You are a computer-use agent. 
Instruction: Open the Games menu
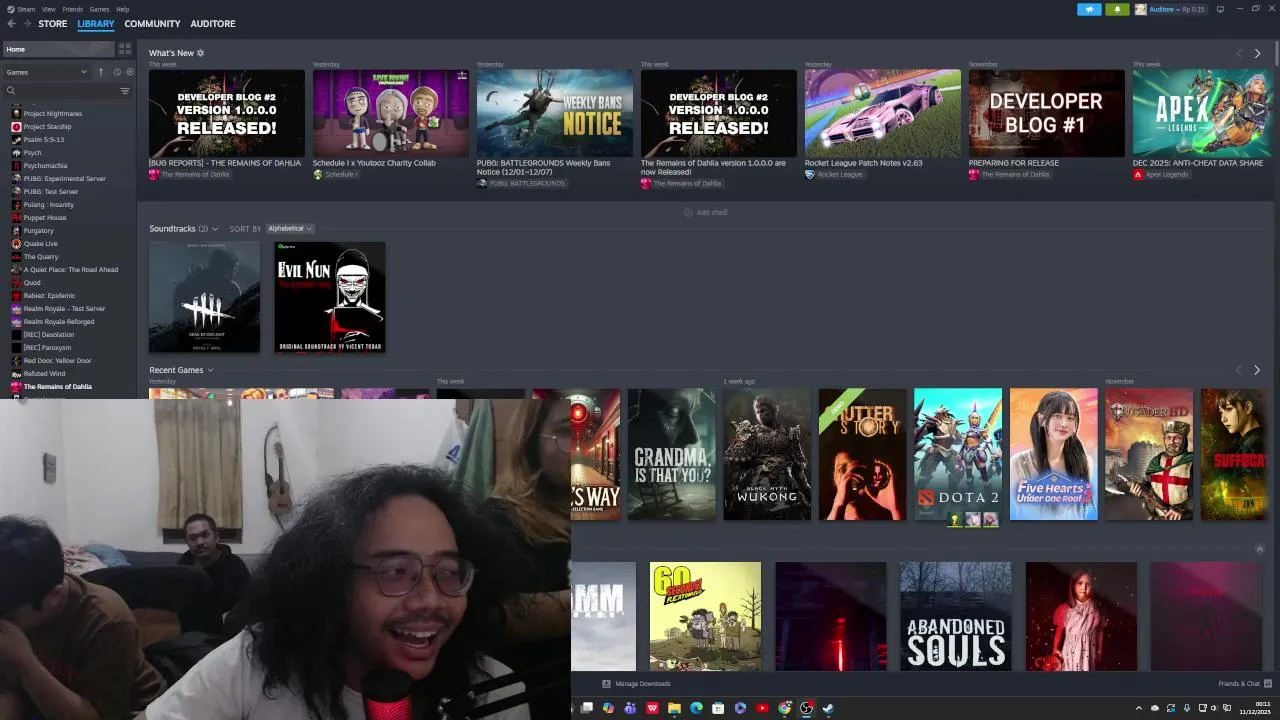(100, 9)
